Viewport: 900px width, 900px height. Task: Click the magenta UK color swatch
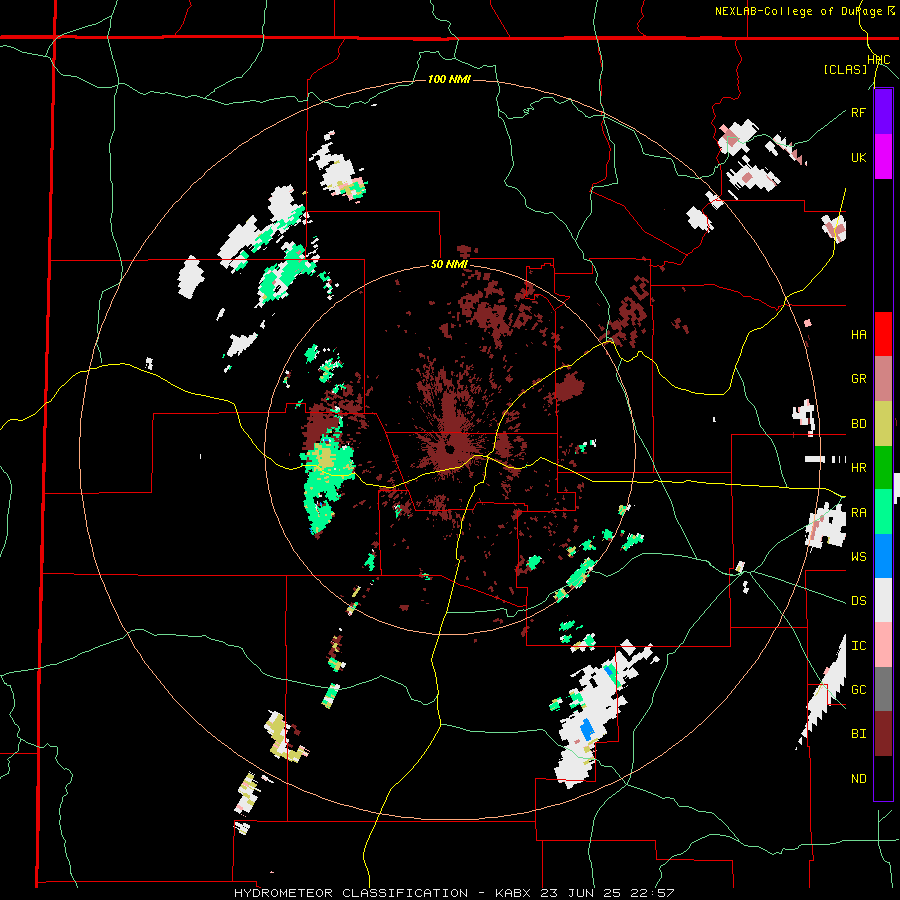pos(883,157)
